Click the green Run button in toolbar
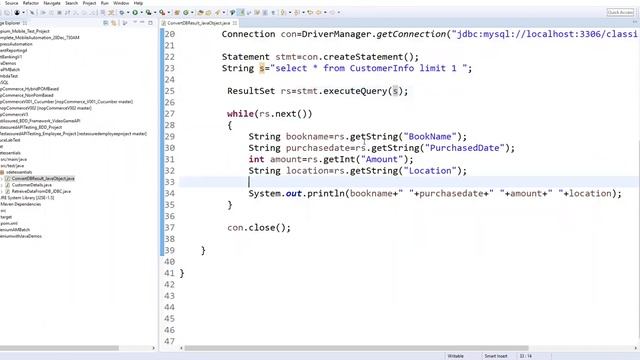 pyautogui.click(x=135, y=12)
